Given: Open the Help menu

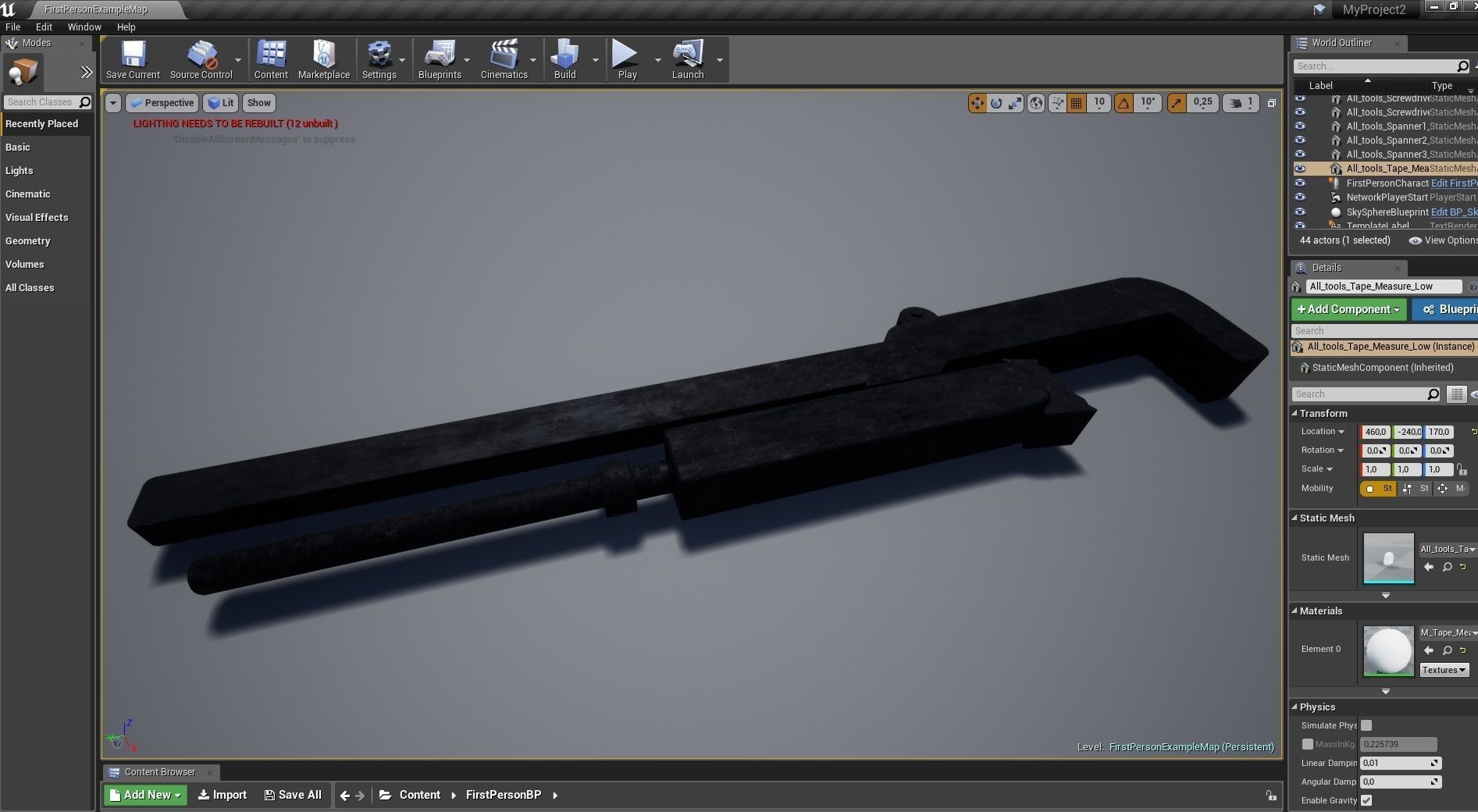Looking at the screenshot, I should [126, 27].
